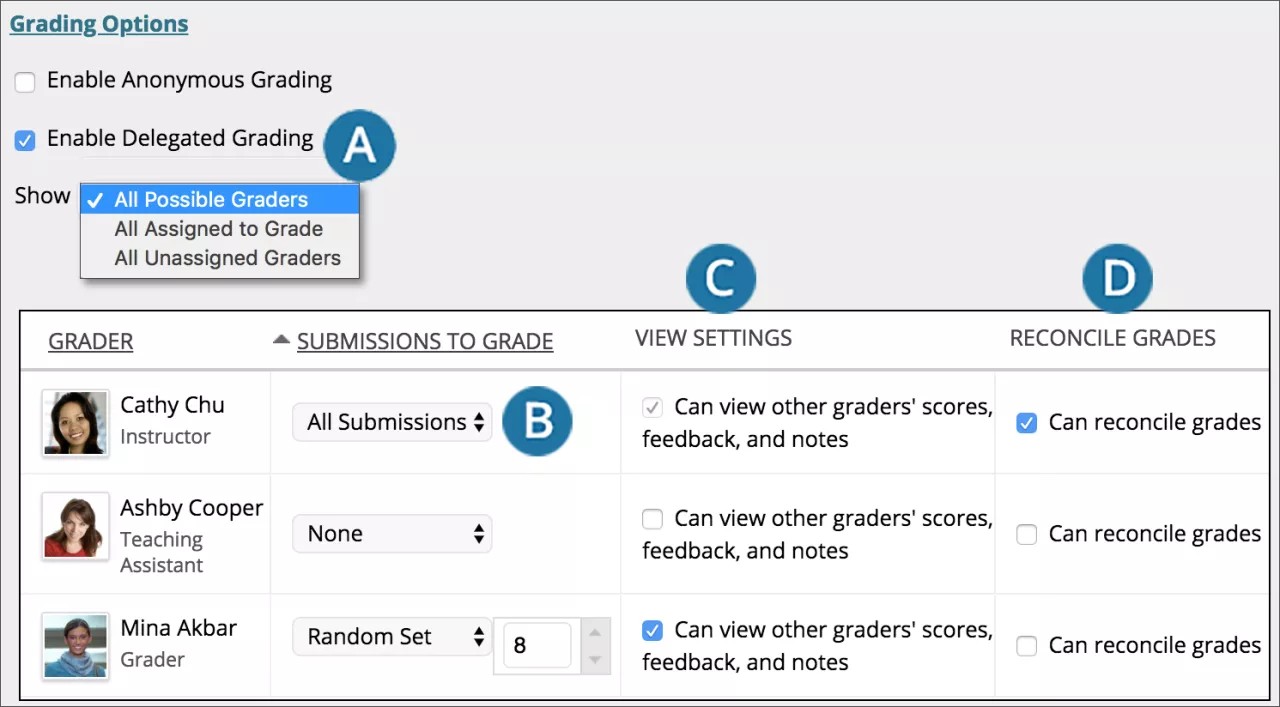The image size is (1280, 707).
Task: Check Ashby Cooper's reconcile grades option
Action: pyautogui.click(x=1026, y=534)
